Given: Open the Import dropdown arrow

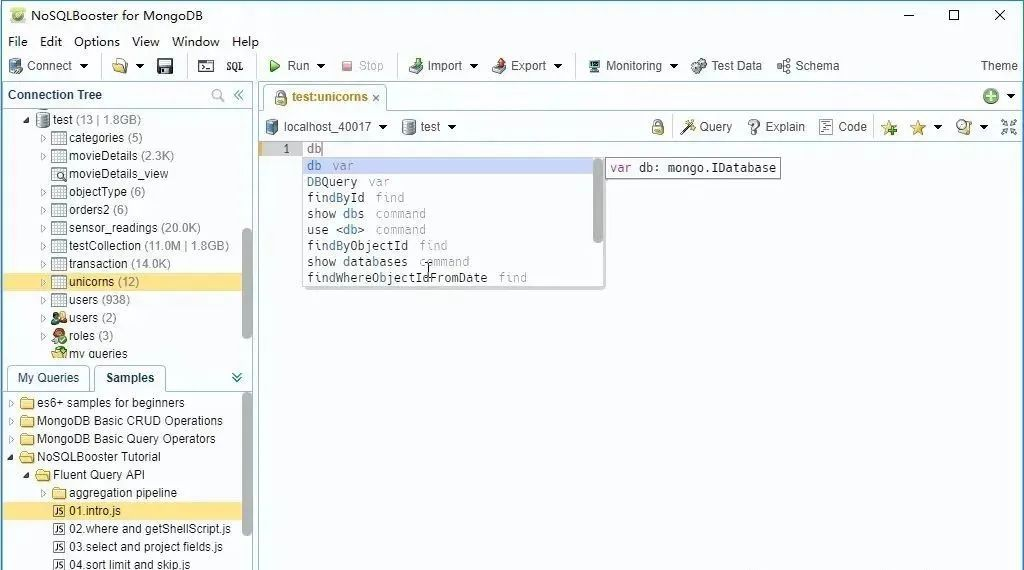Looking at the screenshot, I should 474,66.
